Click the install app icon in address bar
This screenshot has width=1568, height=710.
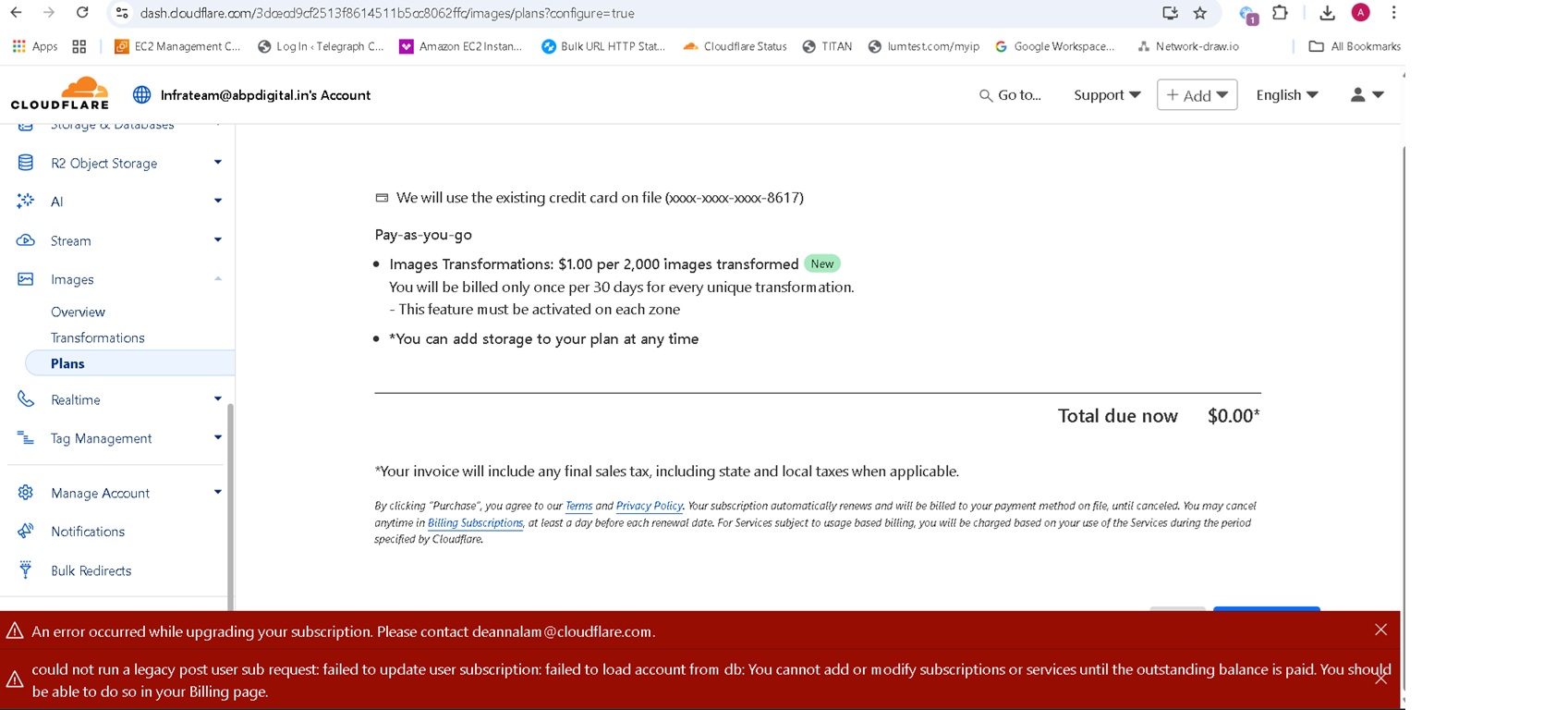tap(1170, 13)
